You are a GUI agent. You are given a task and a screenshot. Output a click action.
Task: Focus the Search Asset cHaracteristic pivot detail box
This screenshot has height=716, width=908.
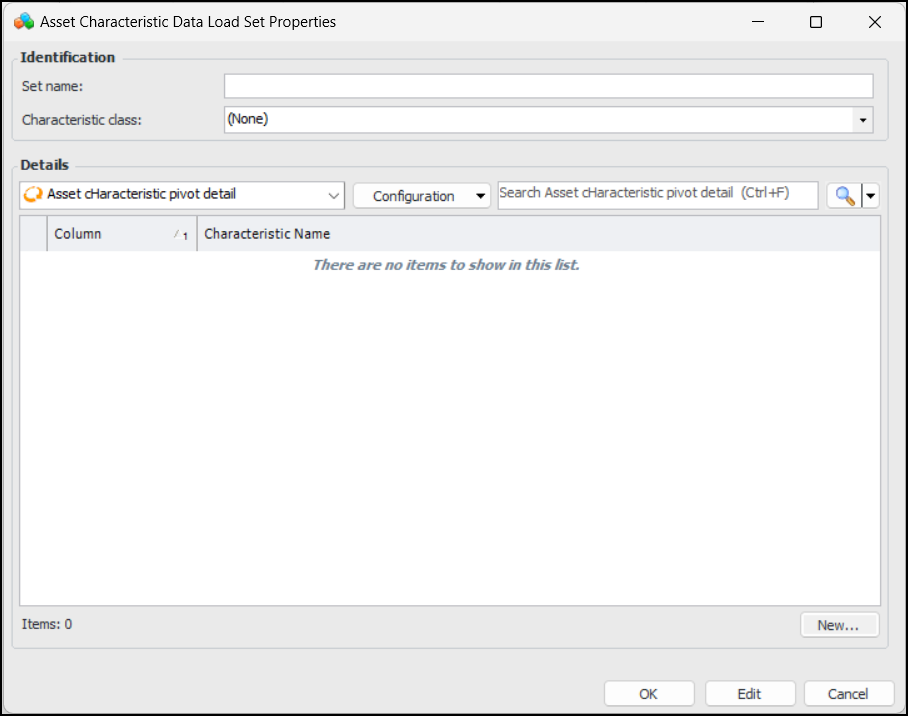coord(657,194)
